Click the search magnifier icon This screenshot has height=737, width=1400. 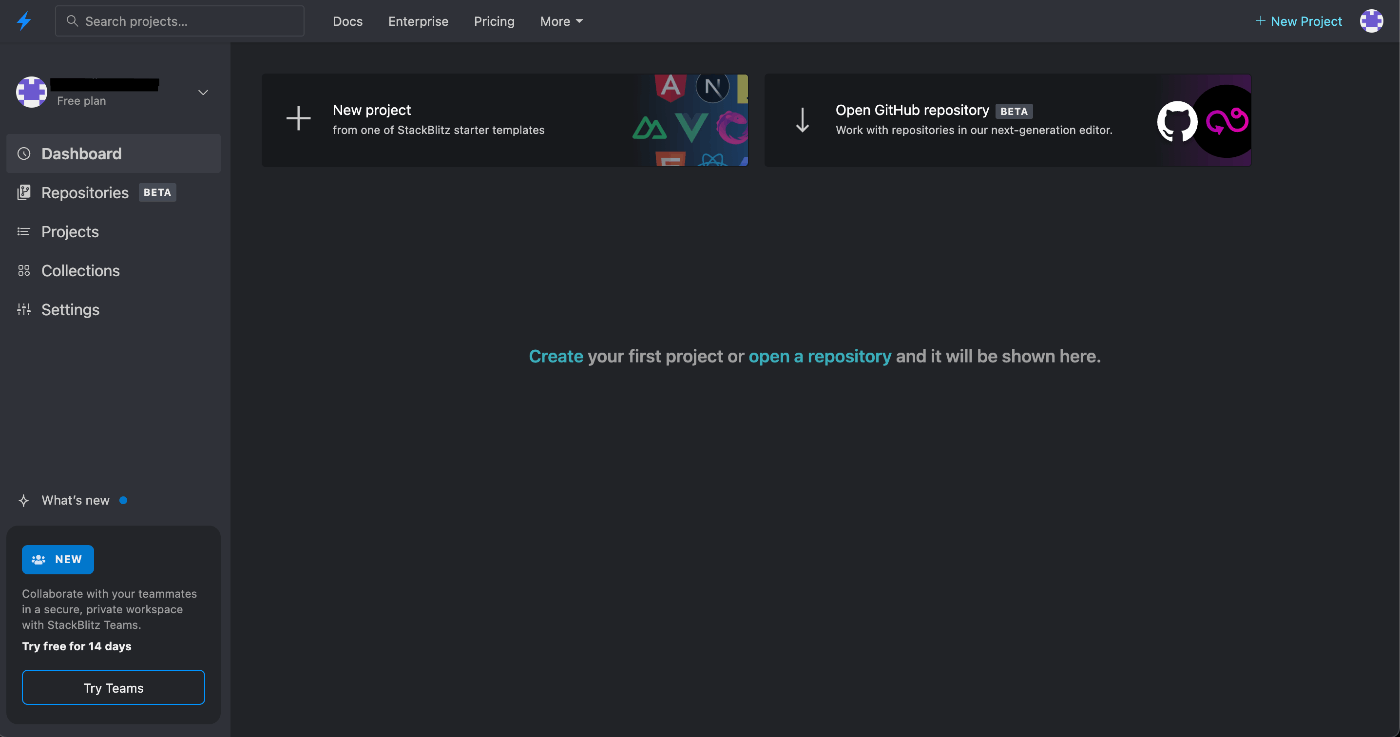coord(72,21)
